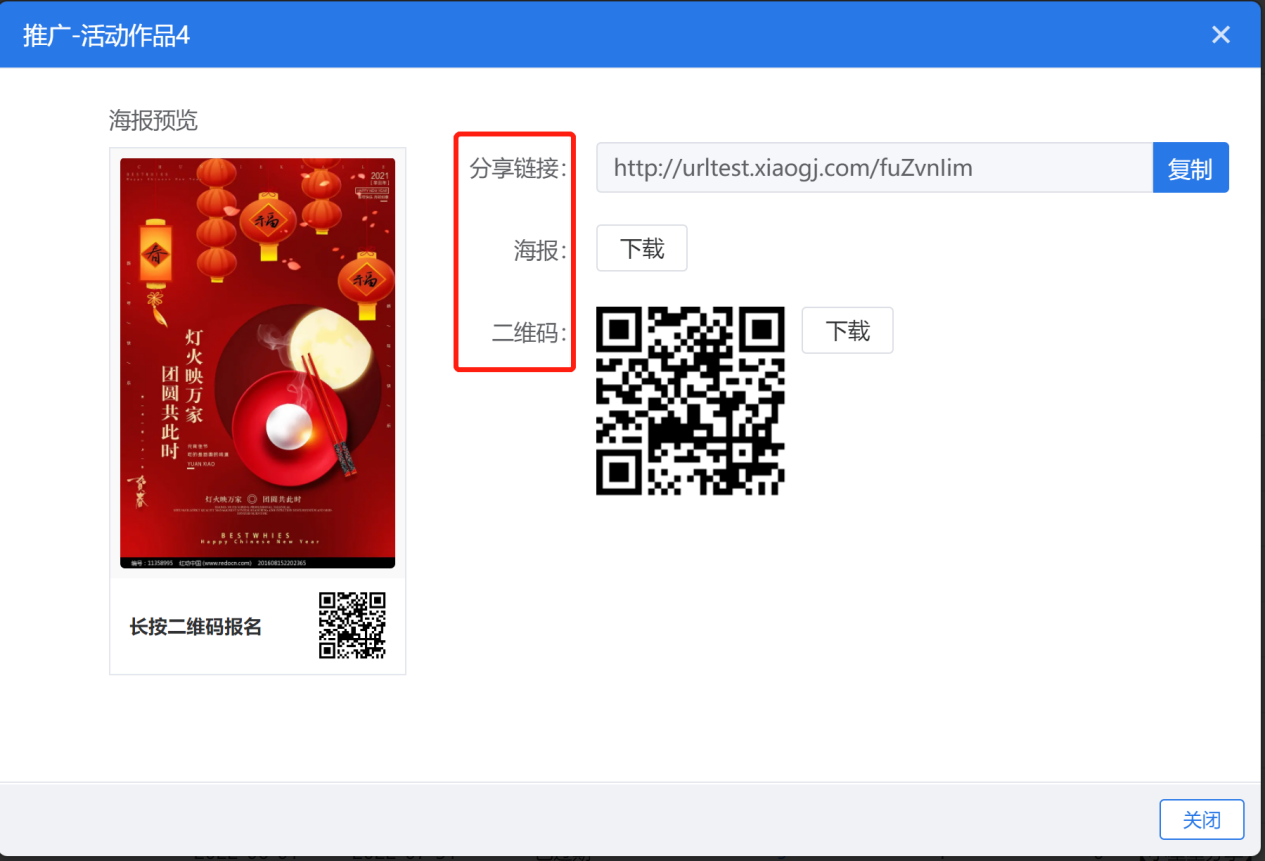Viewport: 1265px width, 861px height.
Task: Download the poster via 海报 下载 button
Action: click(642, 248)
